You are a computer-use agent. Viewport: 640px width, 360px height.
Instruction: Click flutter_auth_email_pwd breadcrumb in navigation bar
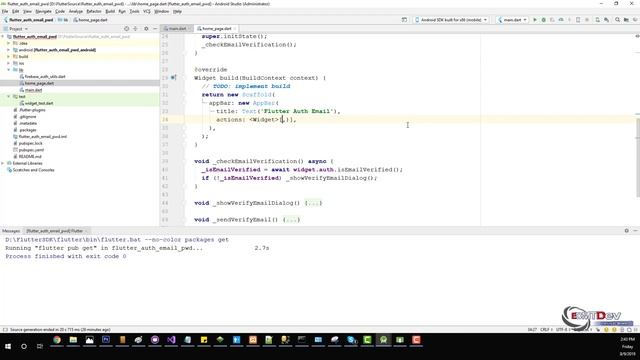point(29,20)
